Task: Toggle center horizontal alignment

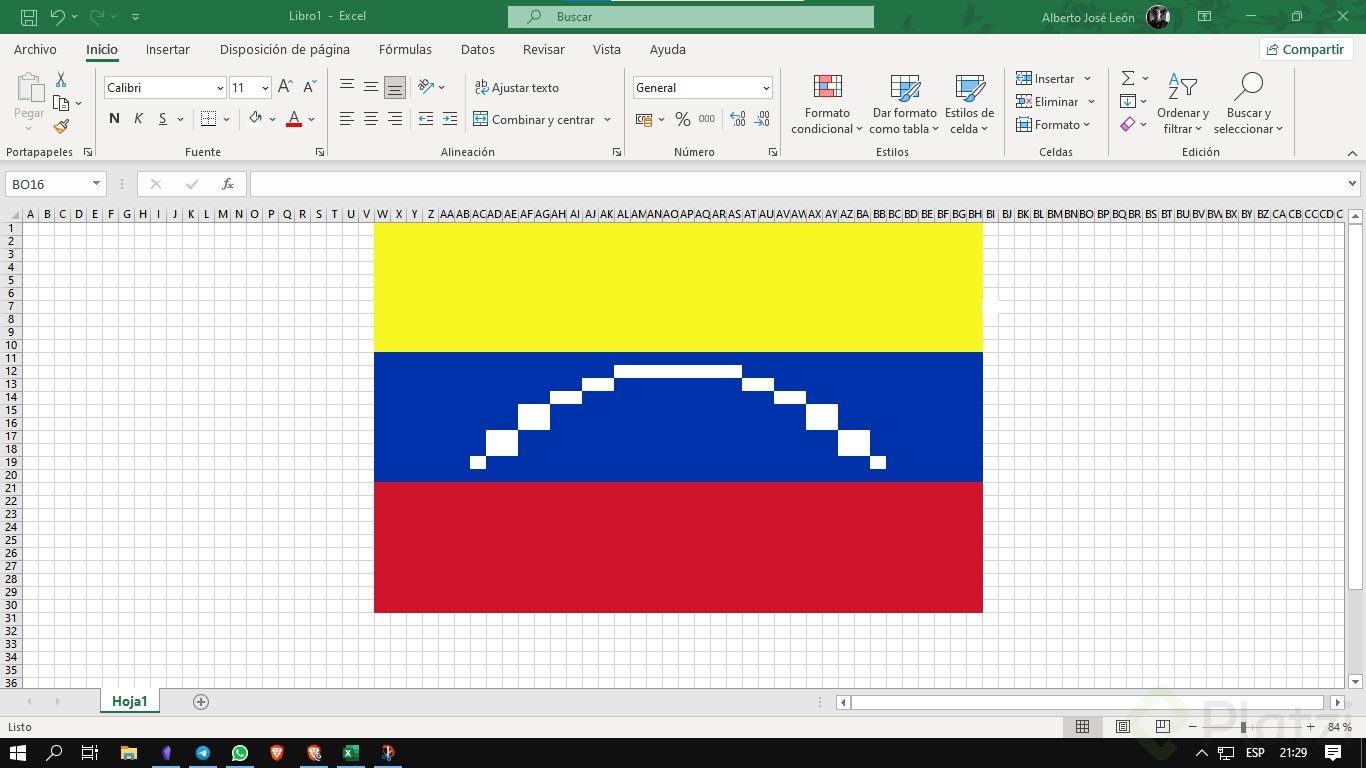Action: (x=371, y=119)
